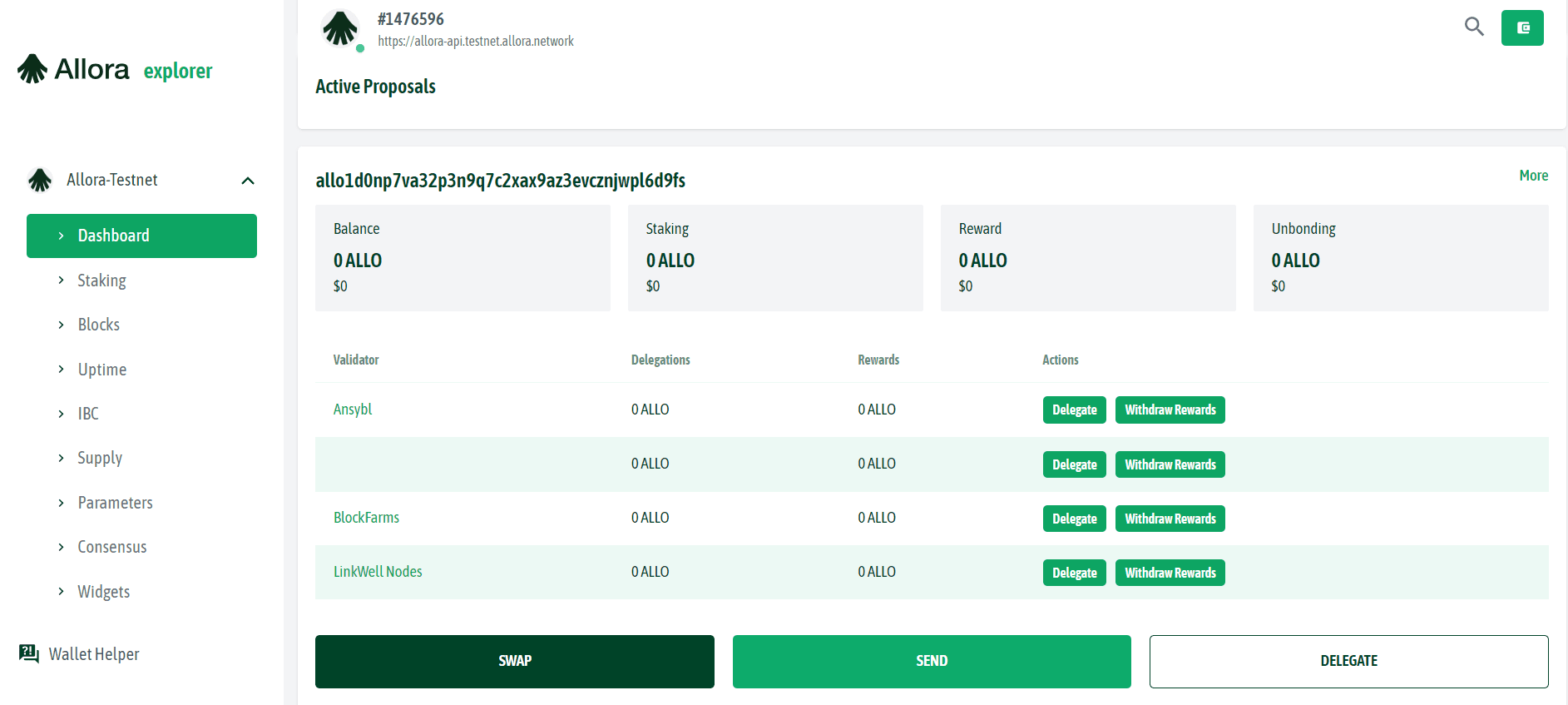
Task: Open the Ansybl validator link
Action: coord(353,410)
